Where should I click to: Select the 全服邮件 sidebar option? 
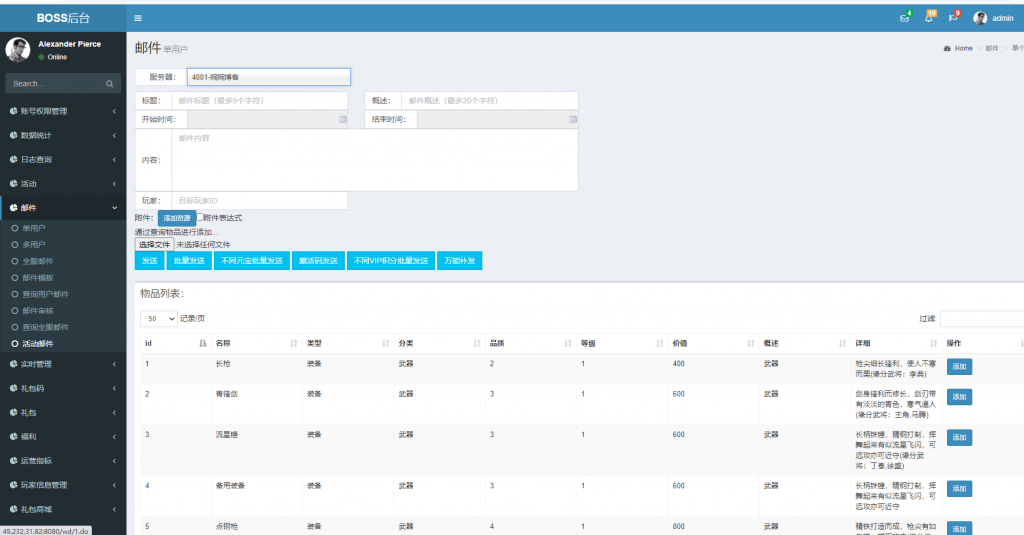pyautogui.click(x=38, y=261)
